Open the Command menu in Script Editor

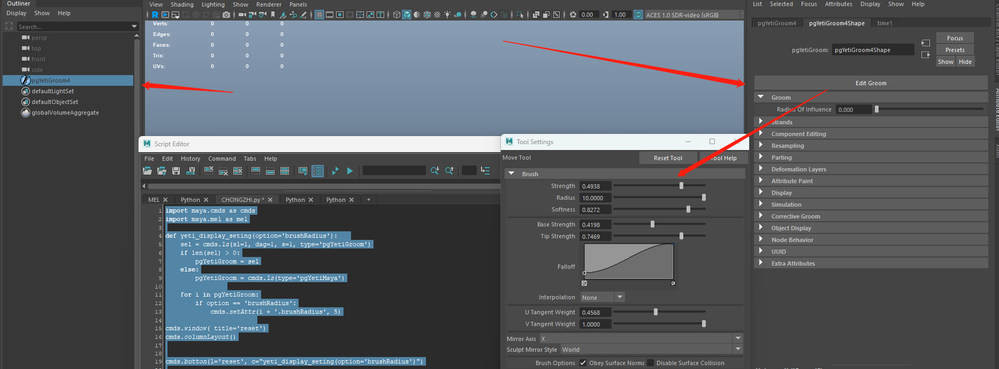pos(222,159)
